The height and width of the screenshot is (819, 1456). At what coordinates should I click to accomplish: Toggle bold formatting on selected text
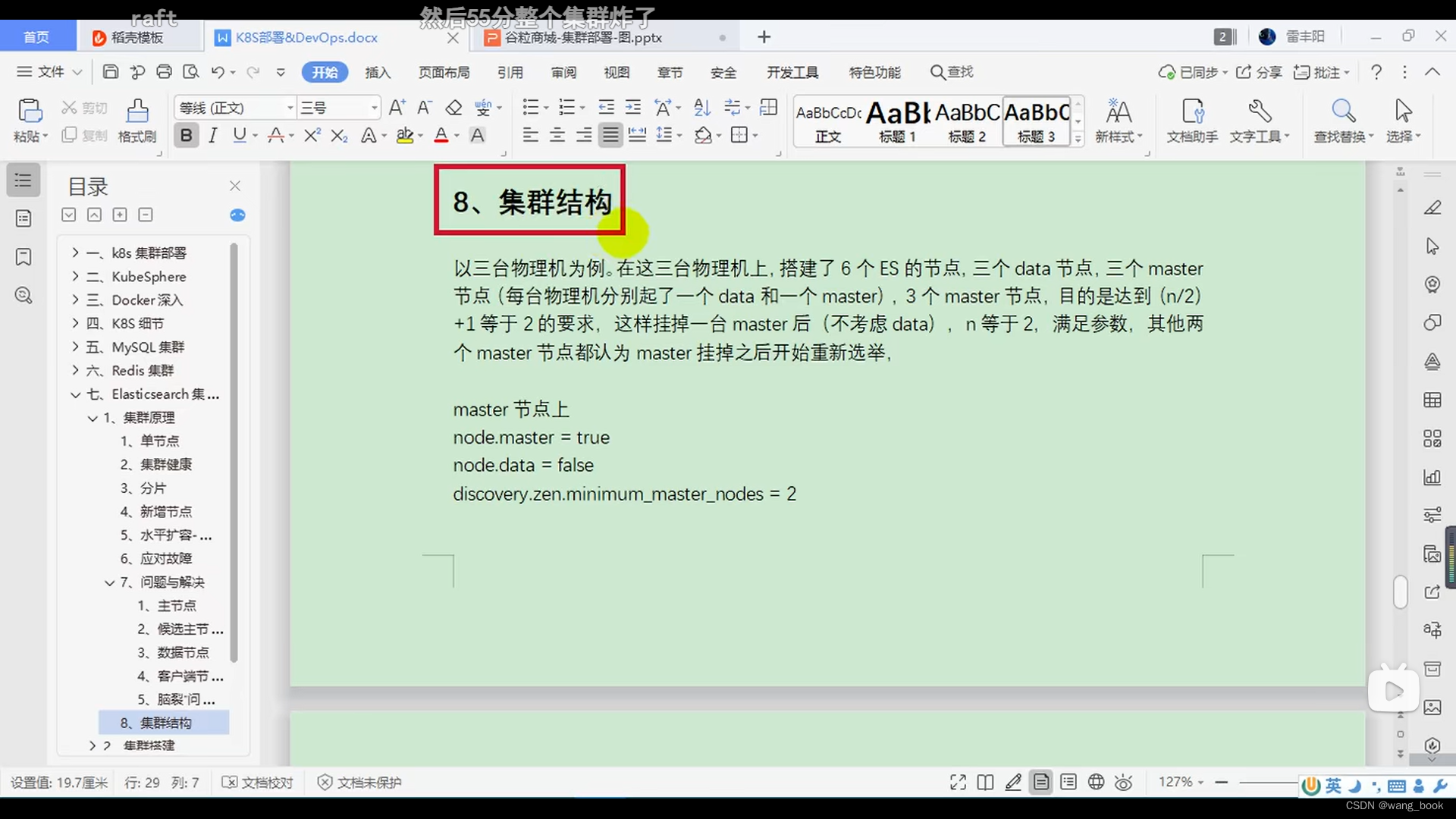point(185,134)
